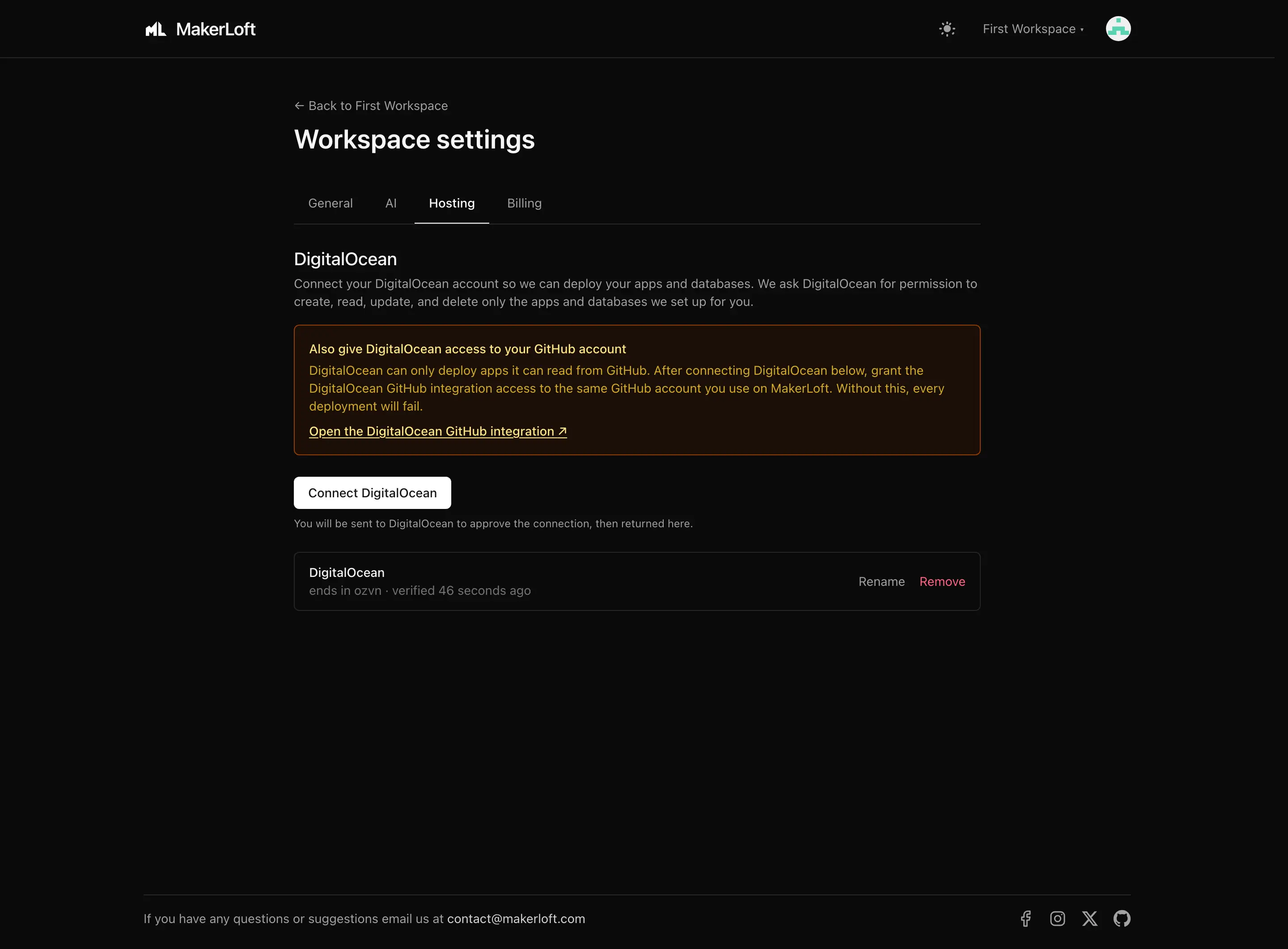Click the Connect DigitalOcean button
Screen dimensions: 1288x949
(372, 493)
